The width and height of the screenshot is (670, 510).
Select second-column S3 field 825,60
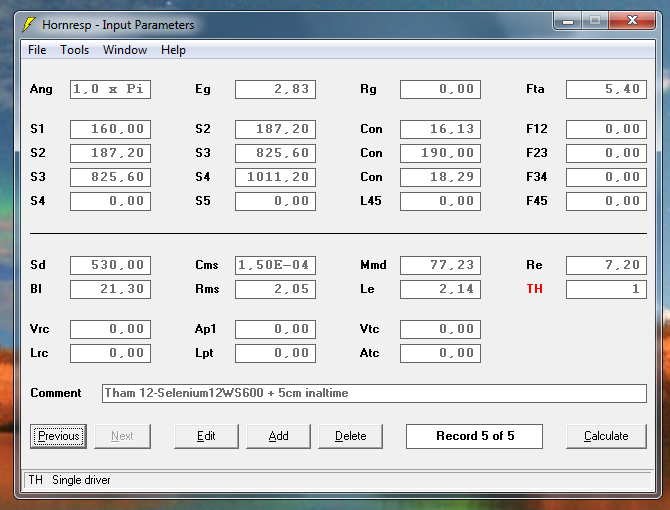[275, 153]
